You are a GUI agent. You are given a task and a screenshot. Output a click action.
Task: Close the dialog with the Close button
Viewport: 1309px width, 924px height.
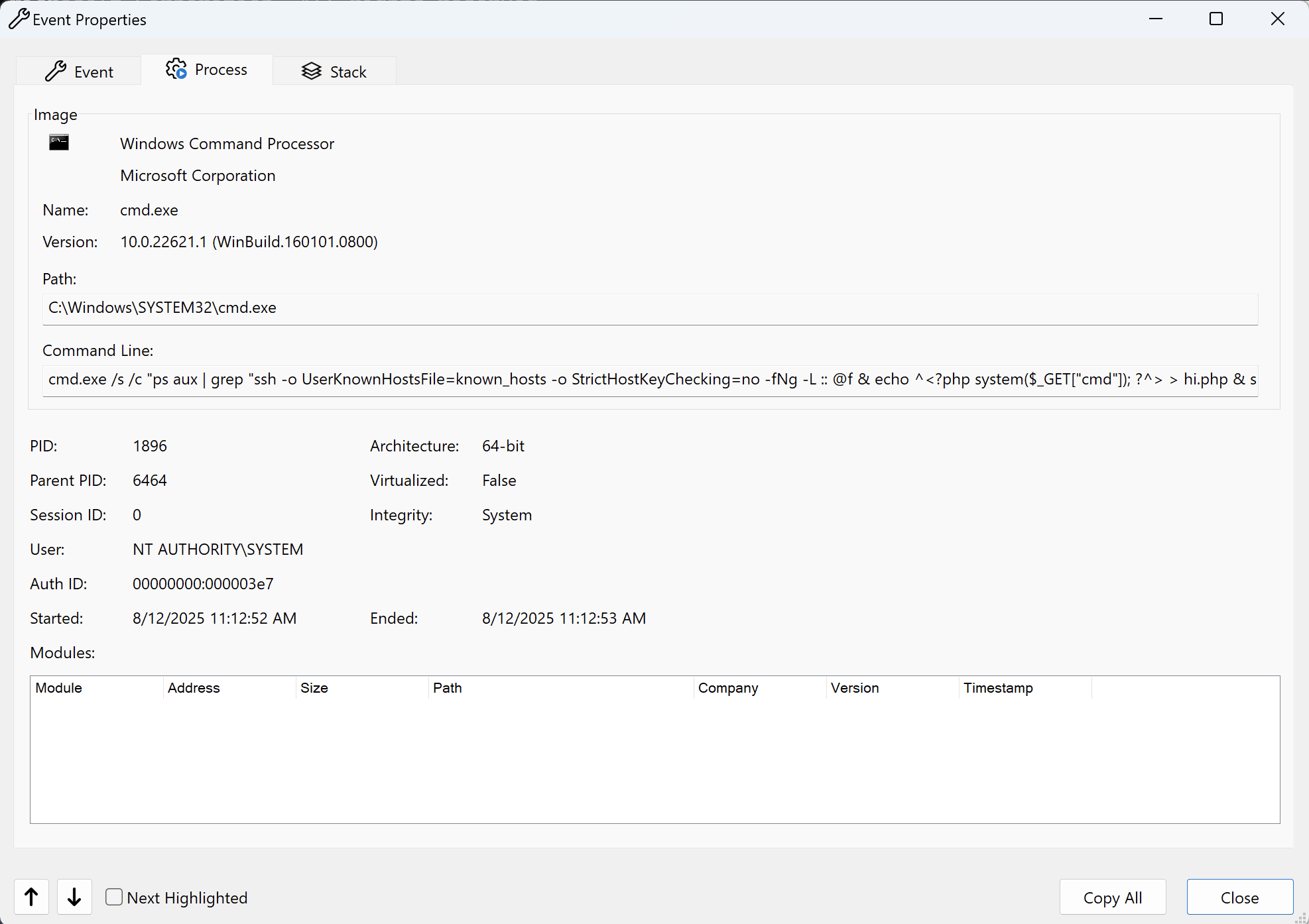pos(1239,897)
